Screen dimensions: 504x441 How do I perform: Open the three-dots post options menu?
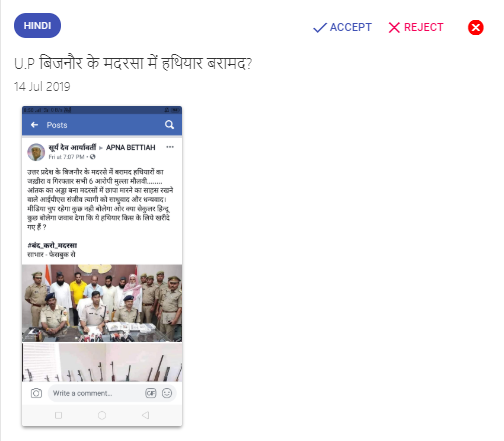point(170,147)
